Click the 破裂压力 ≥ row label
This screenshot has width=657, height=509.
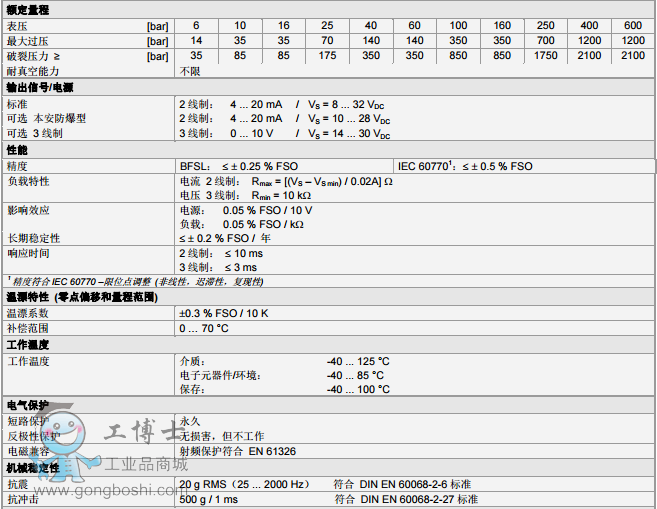[x=33, y=56]
